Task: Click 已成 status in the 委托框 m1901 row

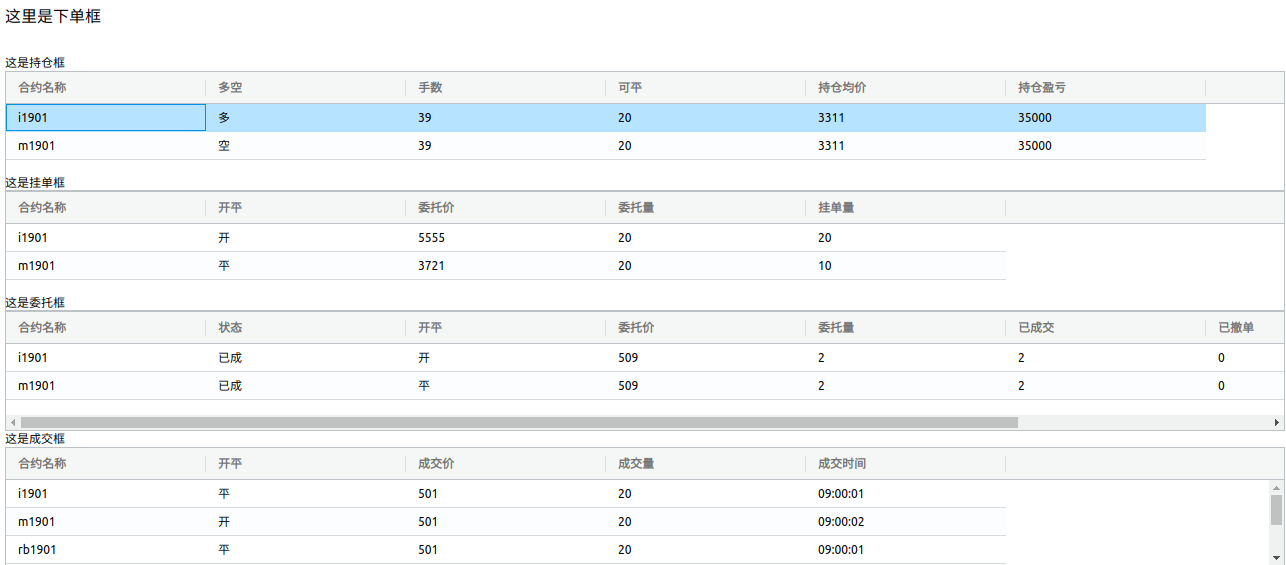Action: click(306, 386)
